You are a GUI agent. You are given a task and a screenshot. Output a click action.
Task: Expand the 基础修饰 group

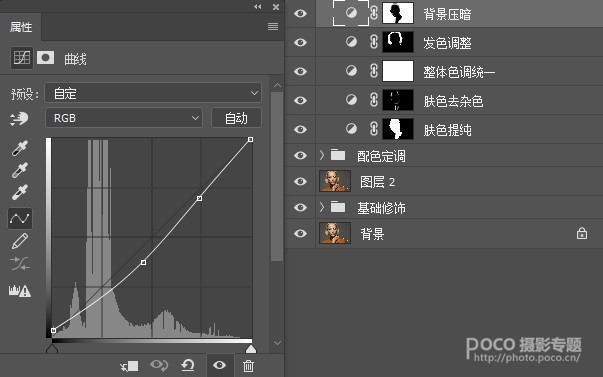322,207
